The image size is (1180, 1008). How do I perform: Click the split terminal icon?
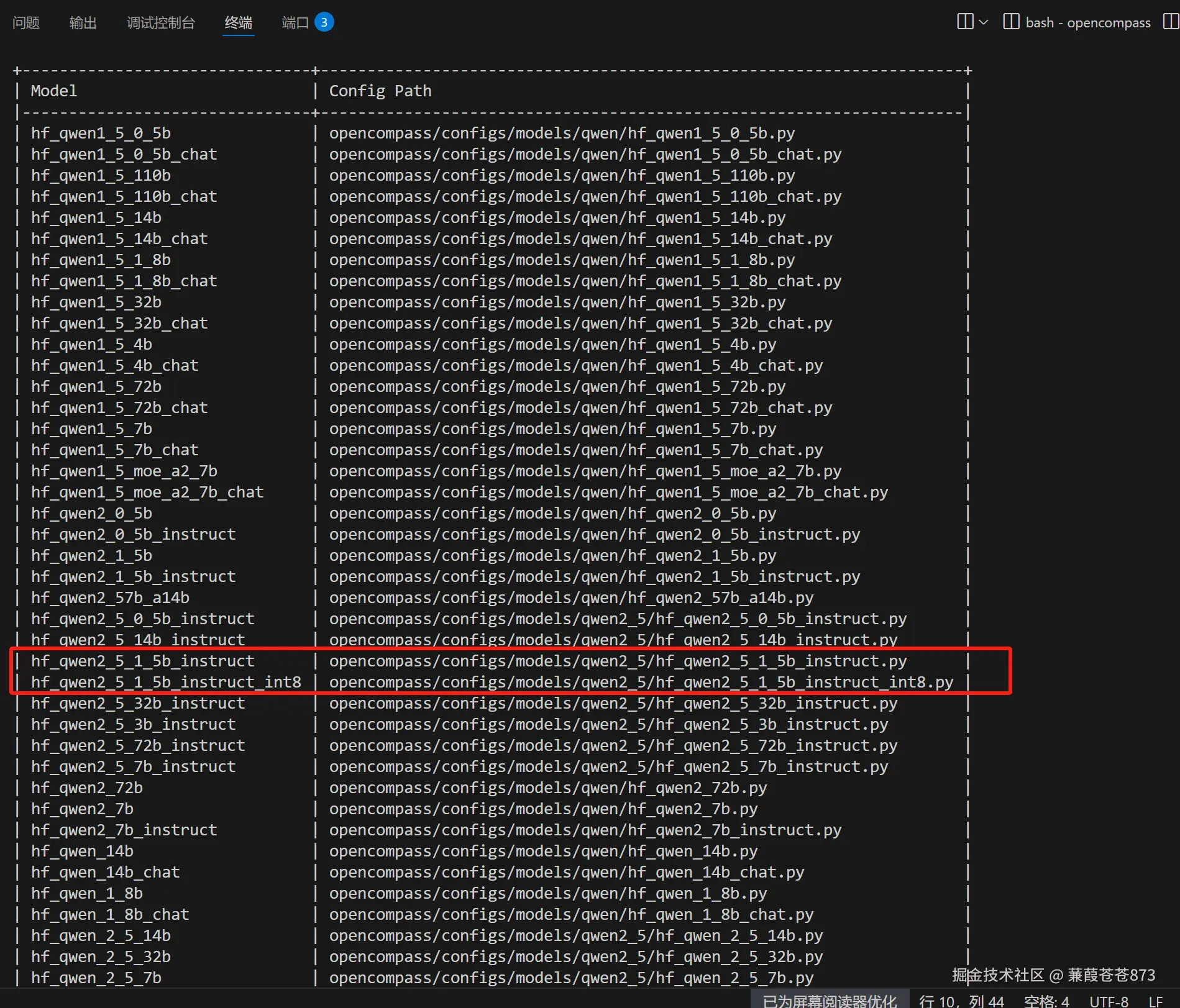point(965,22)
